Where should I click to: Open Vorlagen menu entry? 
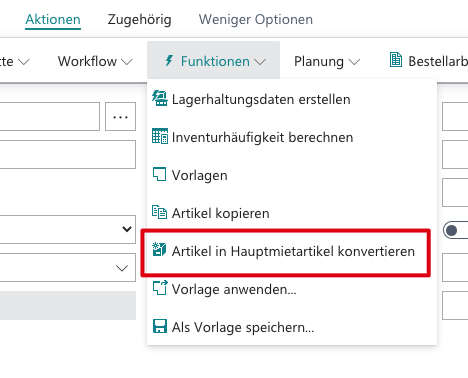(x=199, y=175)
